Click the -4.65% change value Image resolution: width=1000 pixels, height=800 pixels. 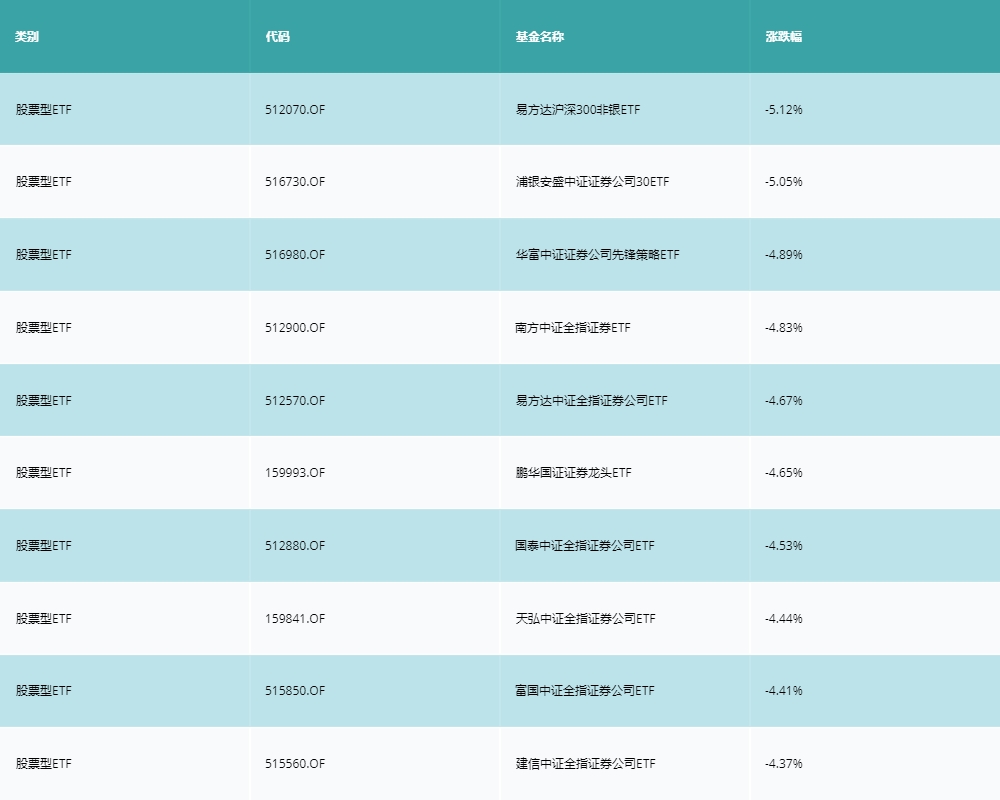[784, 473]
